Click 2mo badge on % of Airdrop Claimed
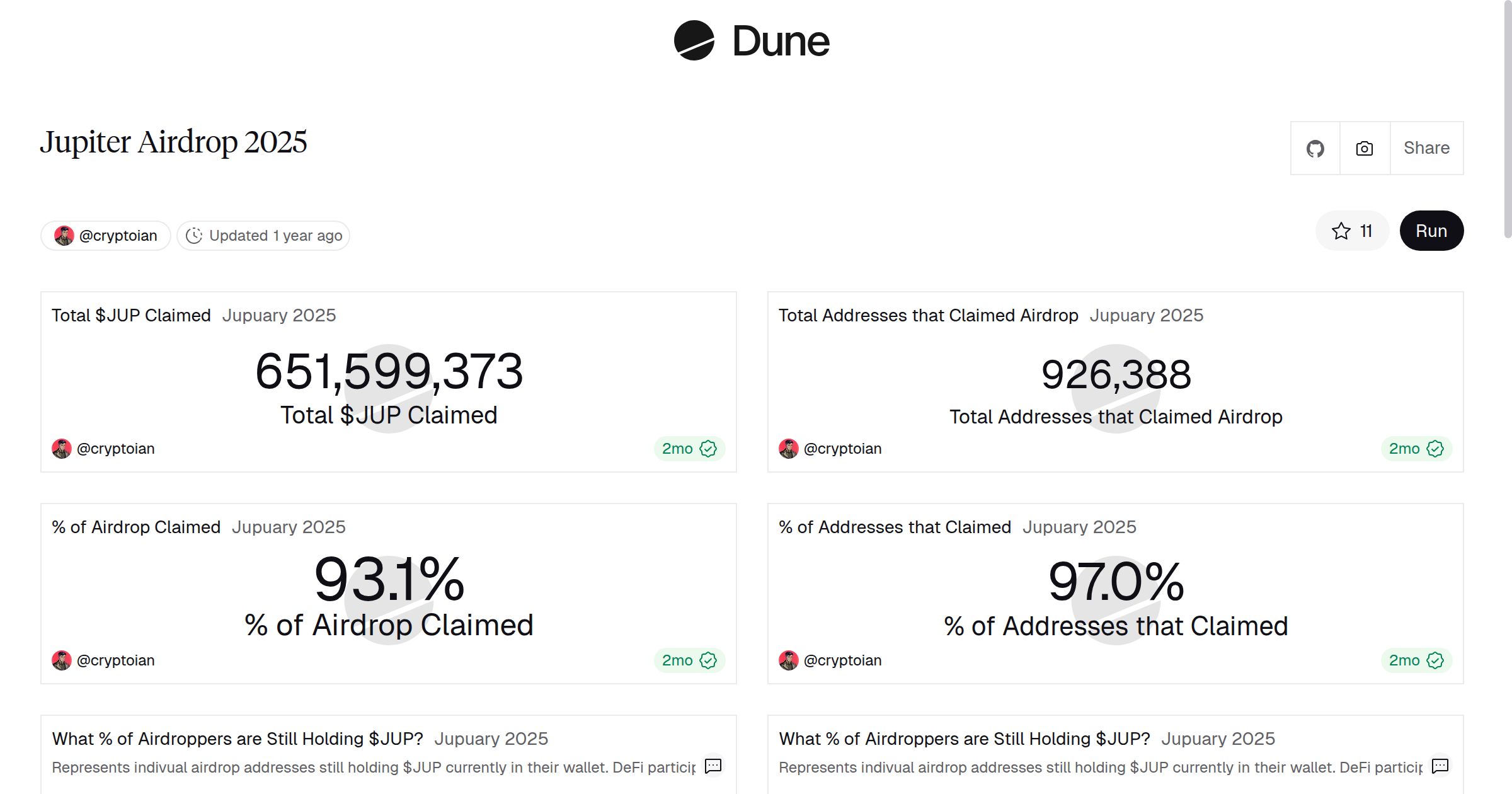The height and width of the screenshot is (794, 1512). point(689,660)
